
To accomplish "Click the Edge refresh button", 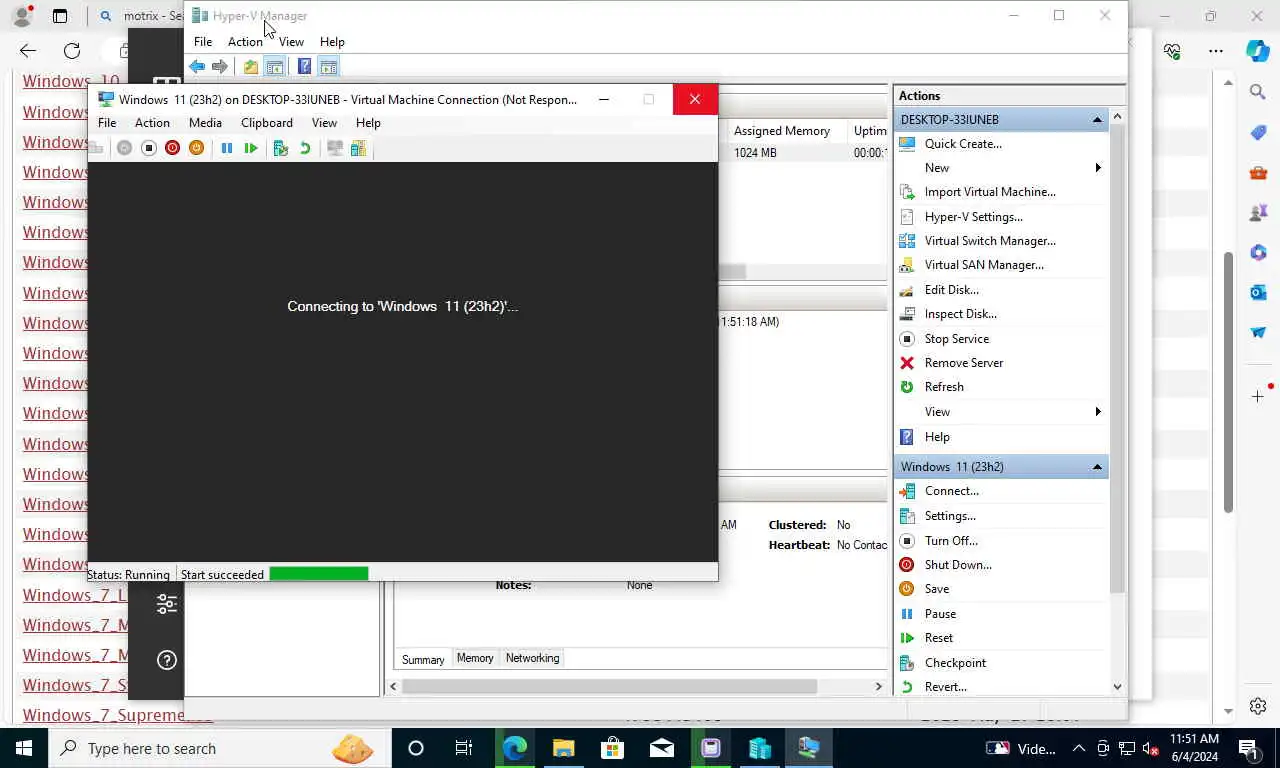I will pyautogui.click(x=72, y=51).
